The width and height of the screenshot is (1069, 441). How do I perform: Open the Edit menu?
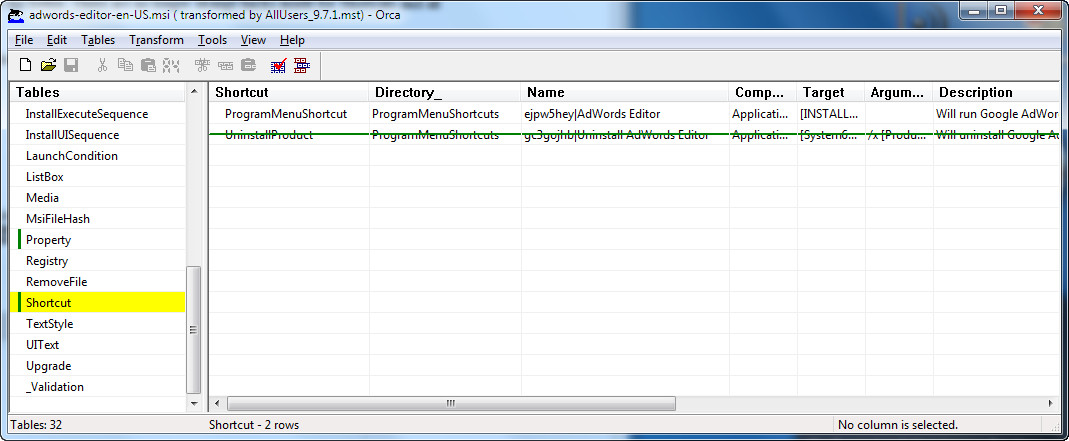pos(57,40)
